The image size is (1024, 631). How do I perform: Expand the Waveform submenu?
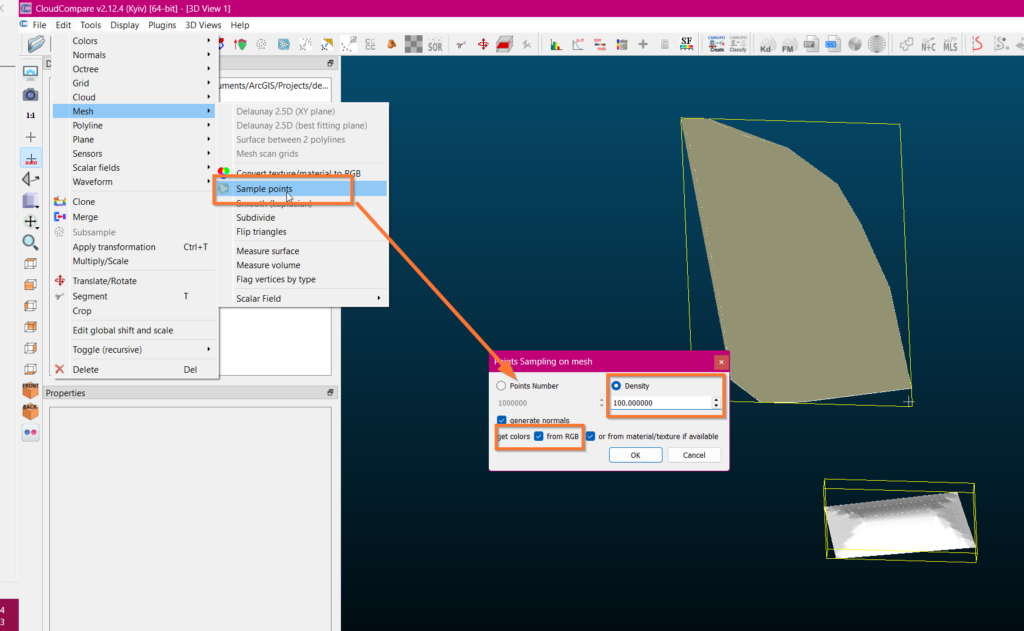(x=135, y=182)
